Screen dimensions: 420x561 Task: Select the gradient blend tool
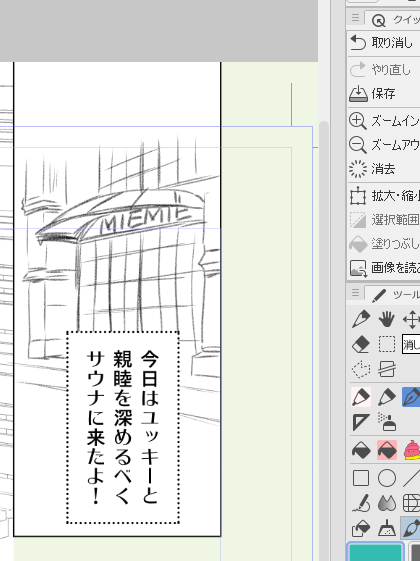pos(387,503)
